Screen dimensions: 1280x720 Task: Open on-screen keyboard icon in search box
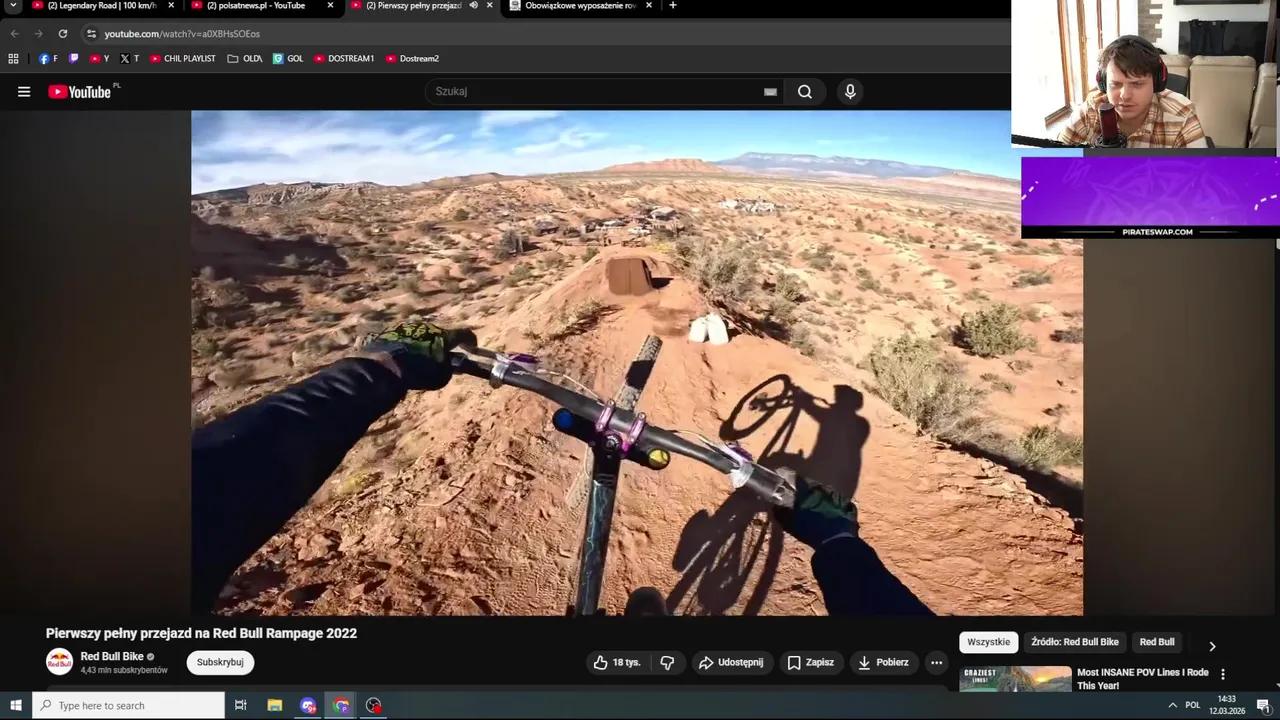770,92
